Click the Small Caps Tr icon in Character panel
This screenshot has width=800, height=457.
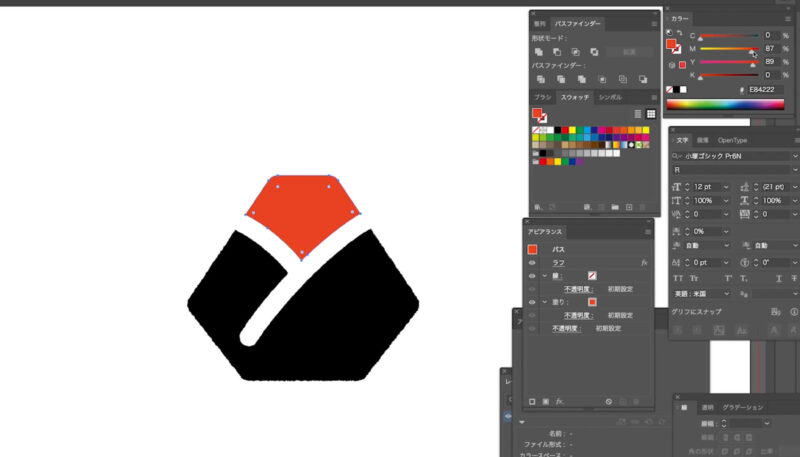(694, 278)
